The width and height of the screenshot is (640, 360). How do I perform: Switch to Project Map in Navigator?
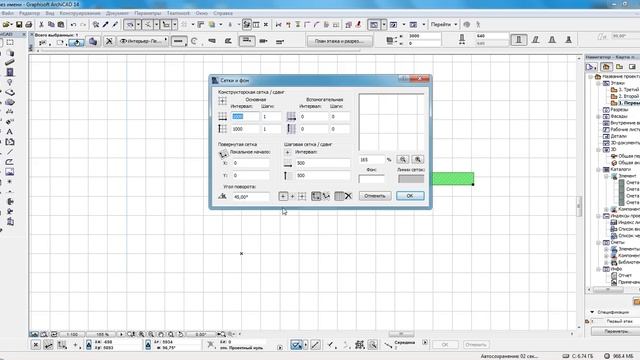tap(606, 67)
